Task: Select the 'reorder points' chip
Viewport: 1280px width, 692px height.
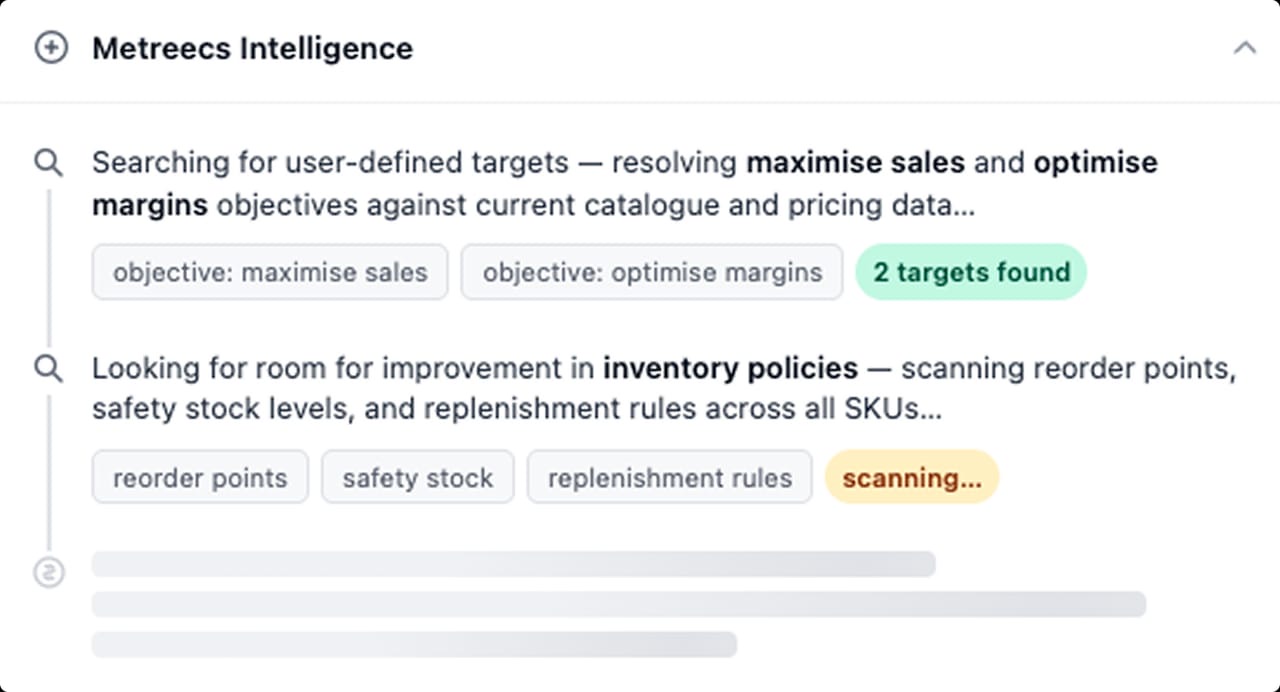Action: click(200, 477)
